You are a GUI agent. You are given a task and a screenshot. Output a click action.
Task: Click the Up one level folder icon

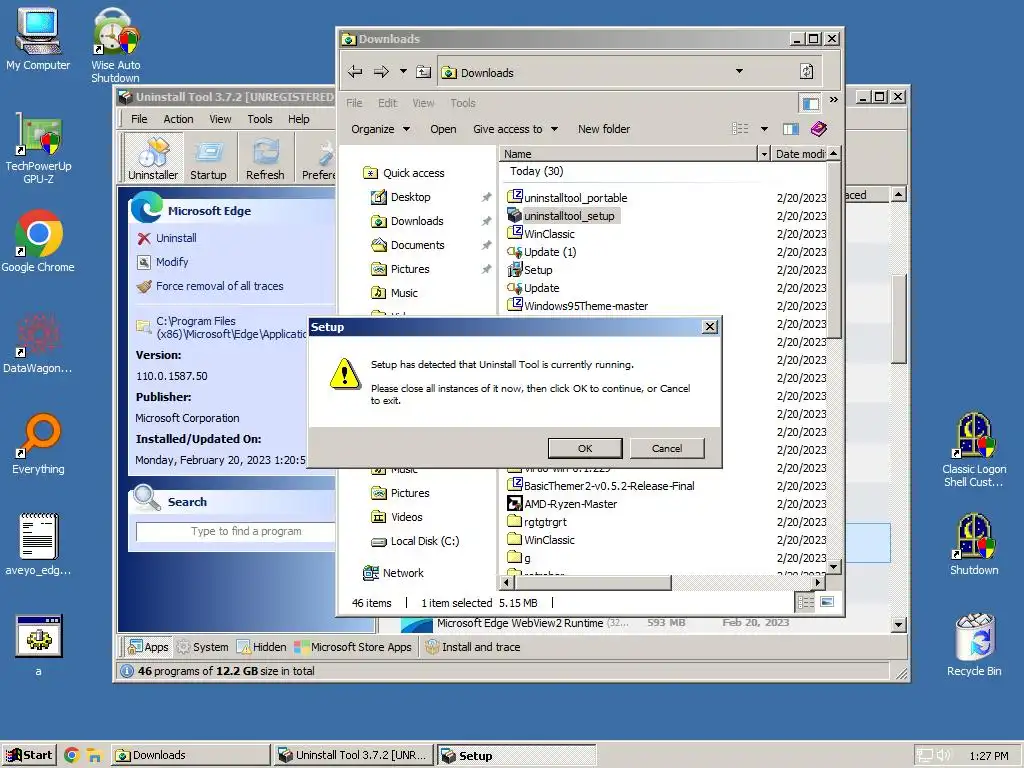point(424,72)
